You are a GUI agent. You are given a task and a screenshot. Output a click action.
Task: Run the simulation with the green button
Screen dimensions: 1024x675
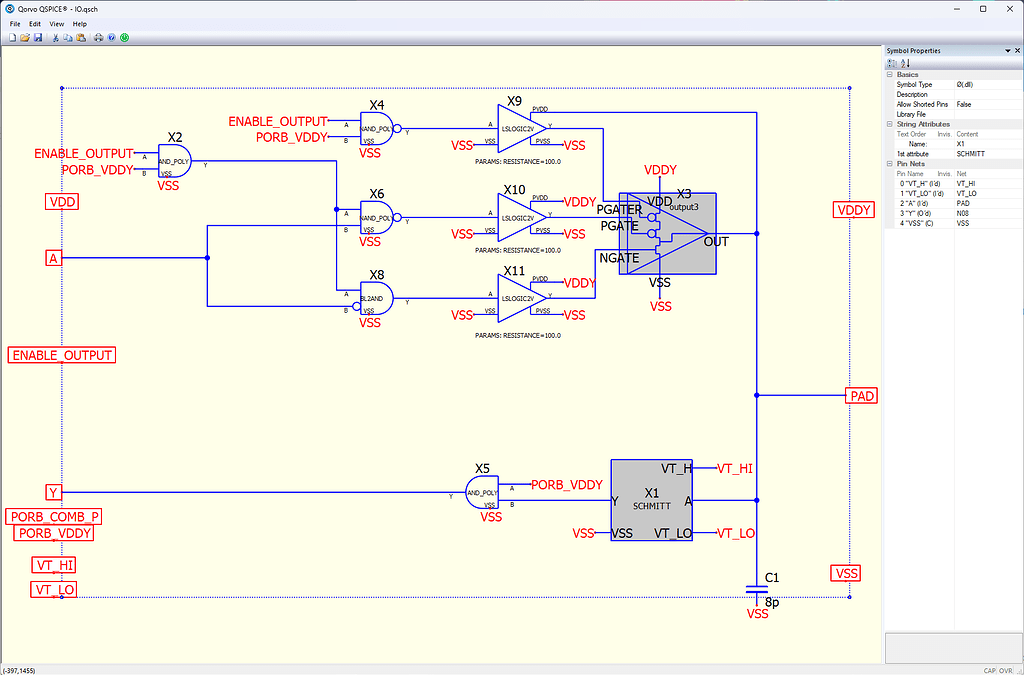[125, 37]
